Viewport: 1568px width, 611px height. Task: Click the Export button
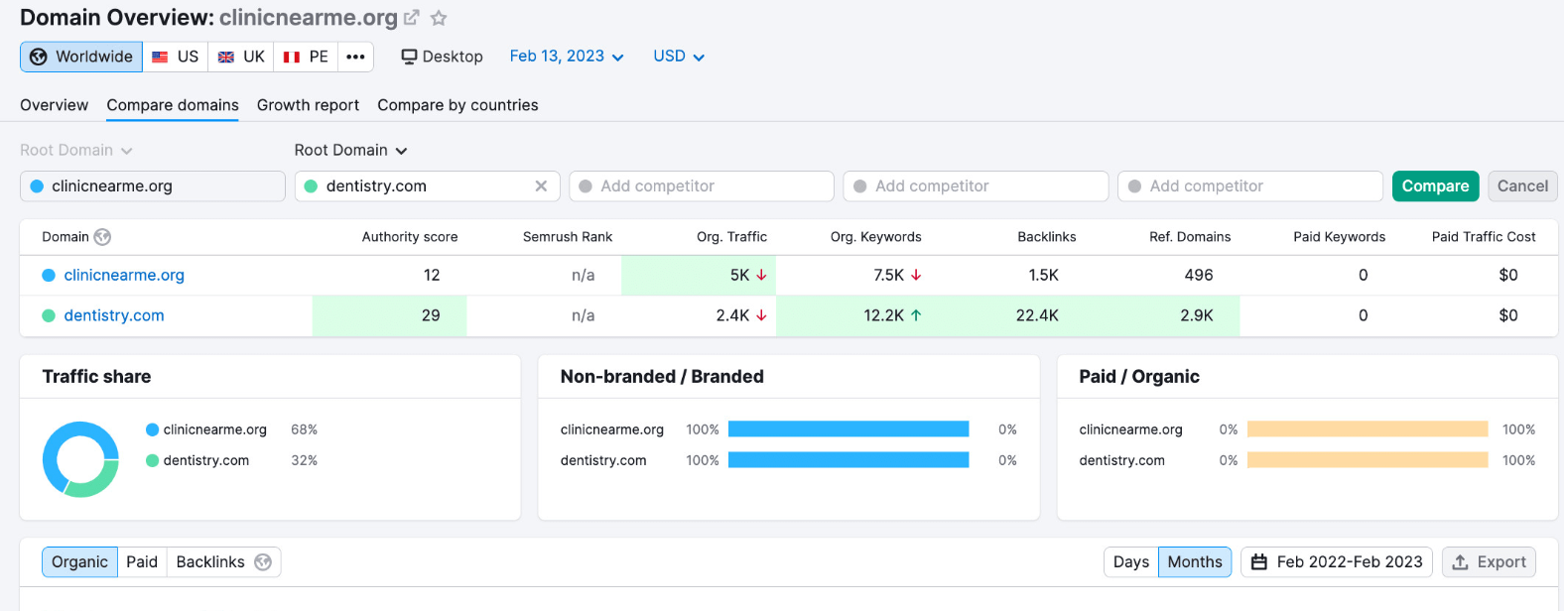[x=1489, y=562]
